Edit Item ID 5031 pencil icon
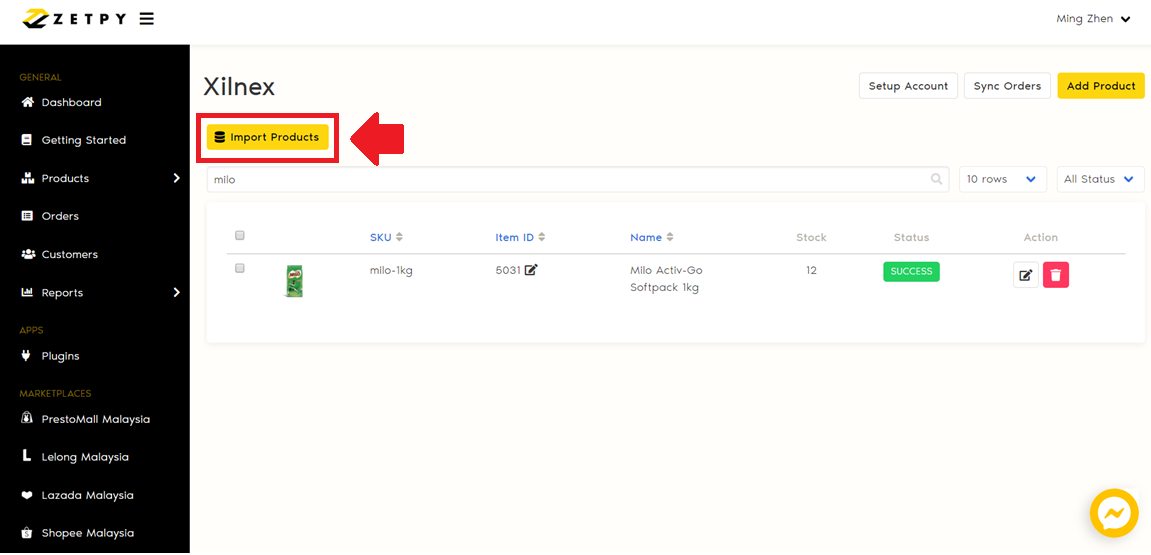1151x555 pixels. 531,269
